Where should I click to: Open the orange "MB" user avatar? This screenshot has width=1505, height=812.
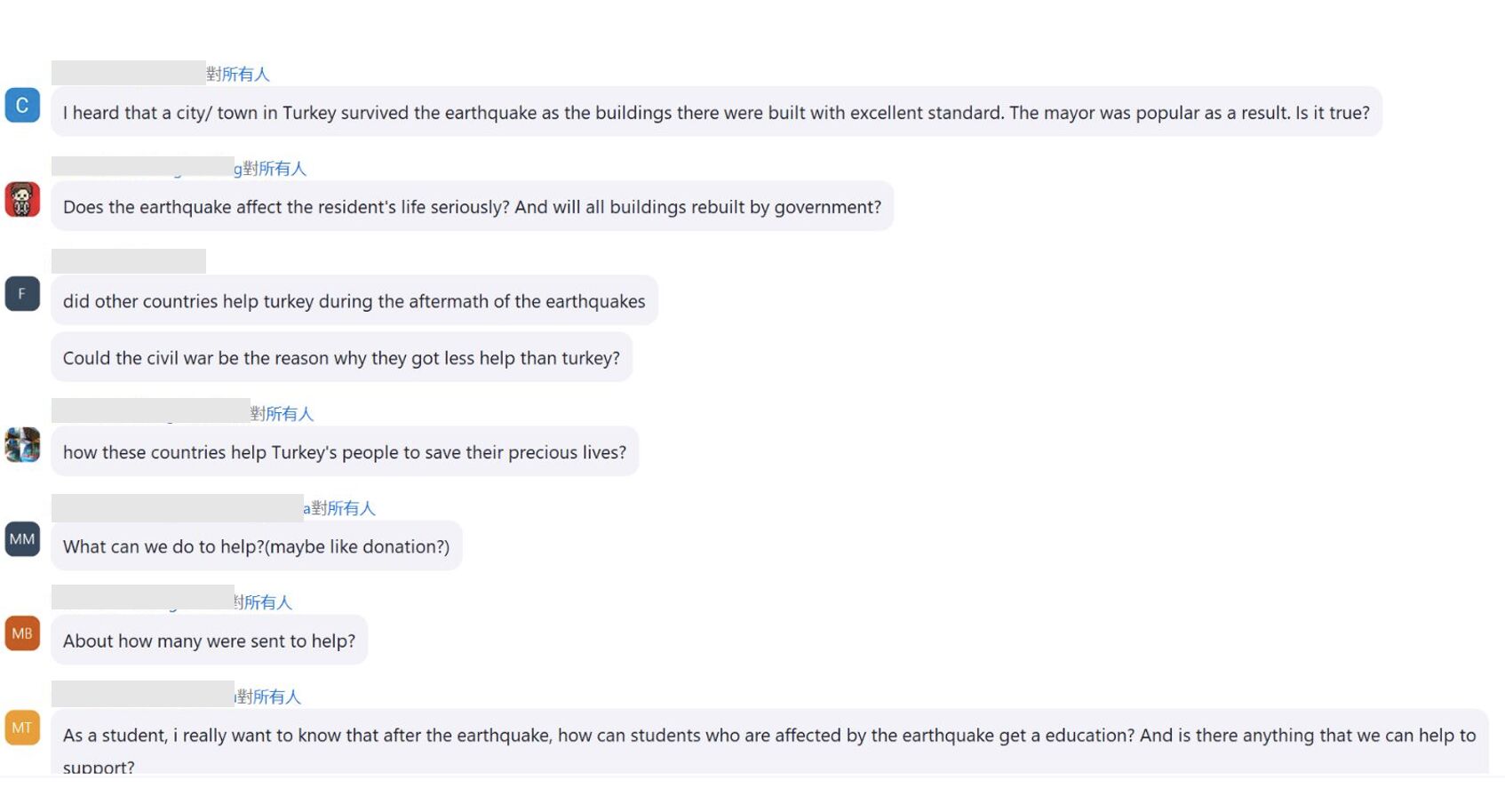[22, 633]
